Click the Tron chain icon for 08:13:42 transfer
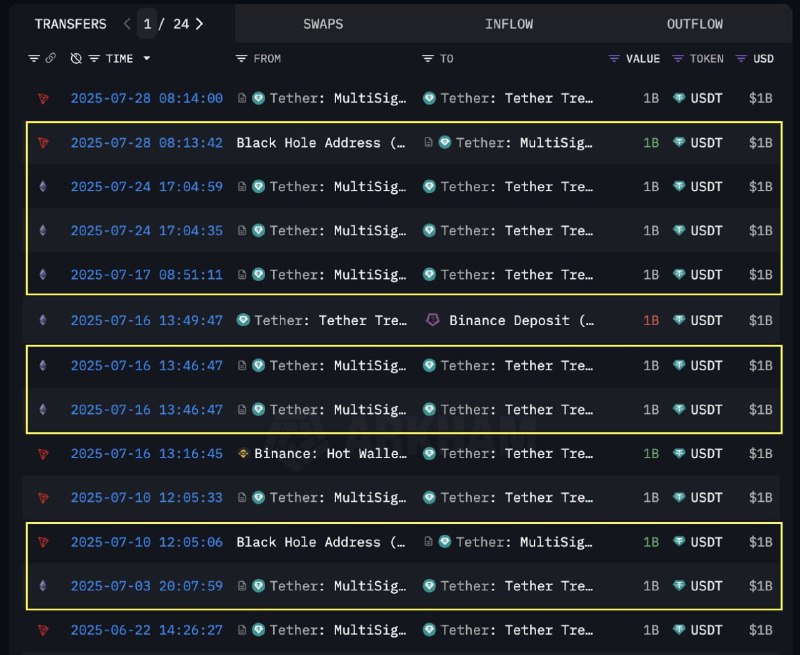This screenshot has width=800, height=655. [x=43, y=143]
